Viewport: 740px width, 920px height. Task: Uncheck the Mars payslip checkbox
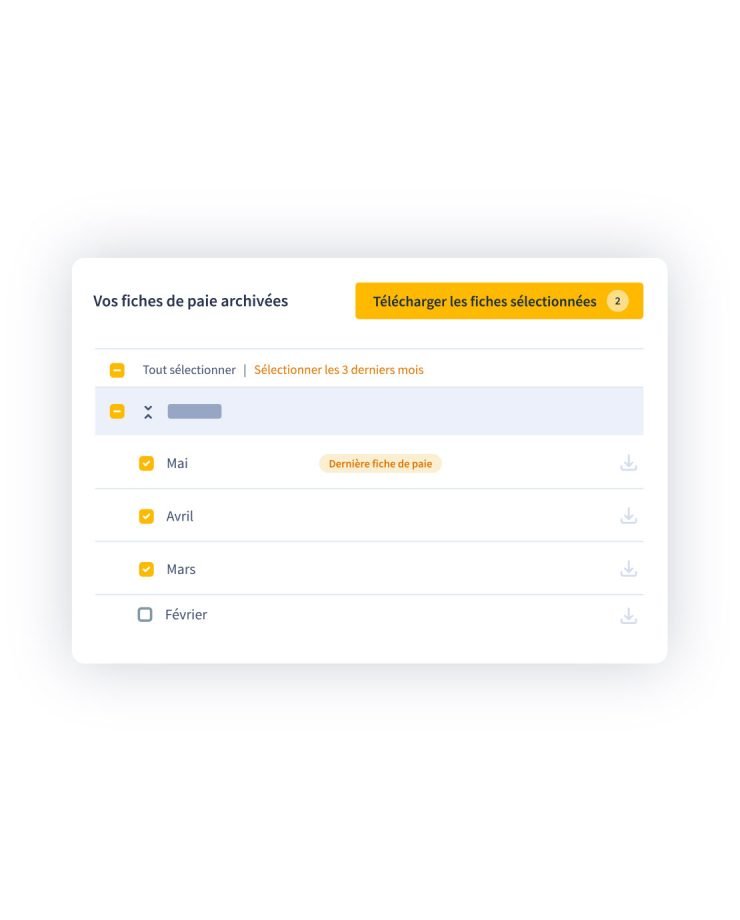(146, 569)
